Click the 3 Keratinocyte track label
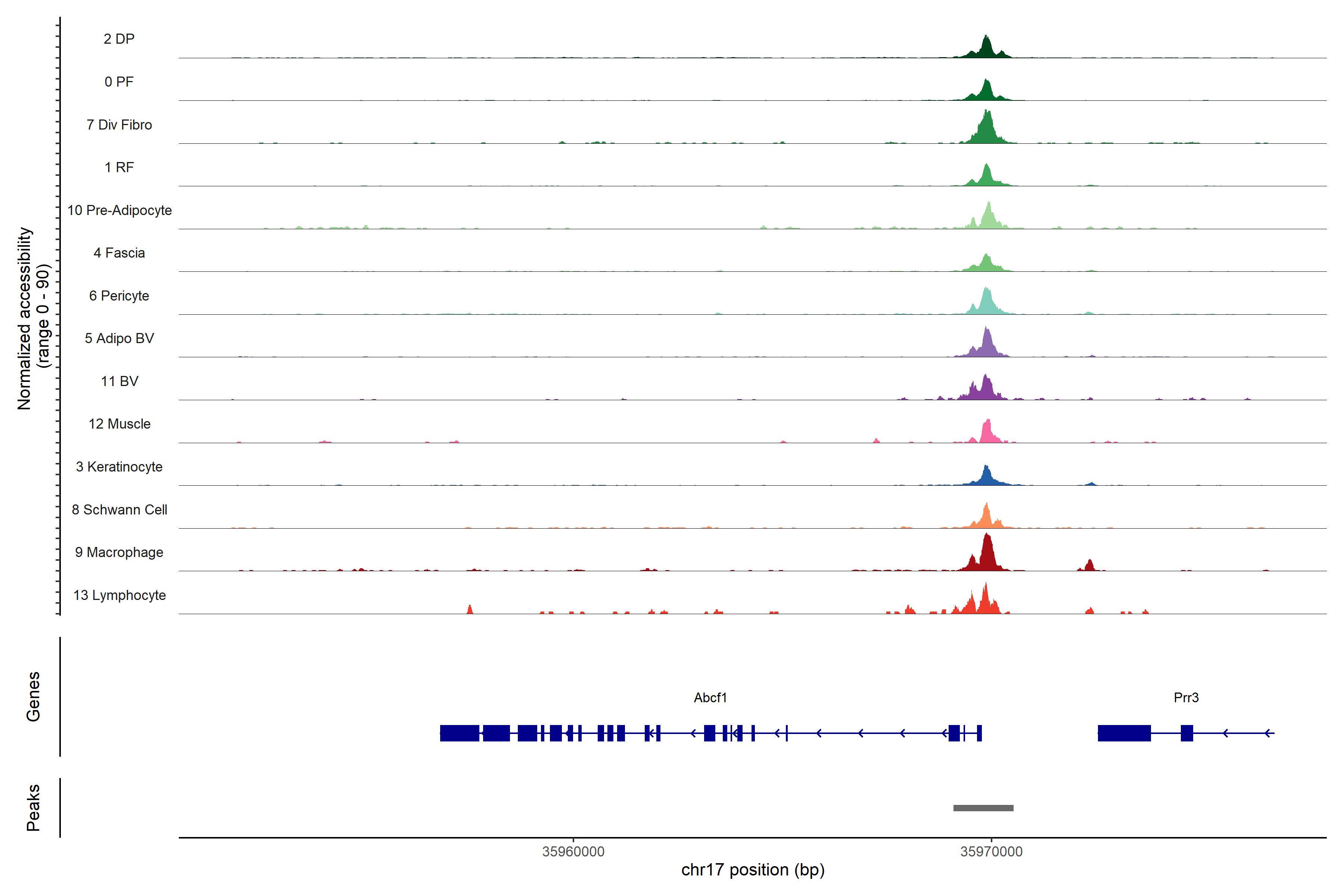This screenshot has width=1344, height=896. pyautogui.click(x=119, y=467)
